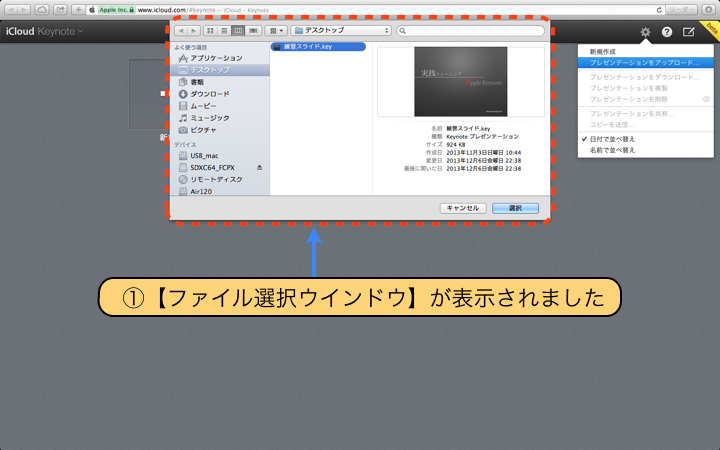Screen dimensions: 720x450
Task: Go forward in the file dialog
Action: pos(193,30)
